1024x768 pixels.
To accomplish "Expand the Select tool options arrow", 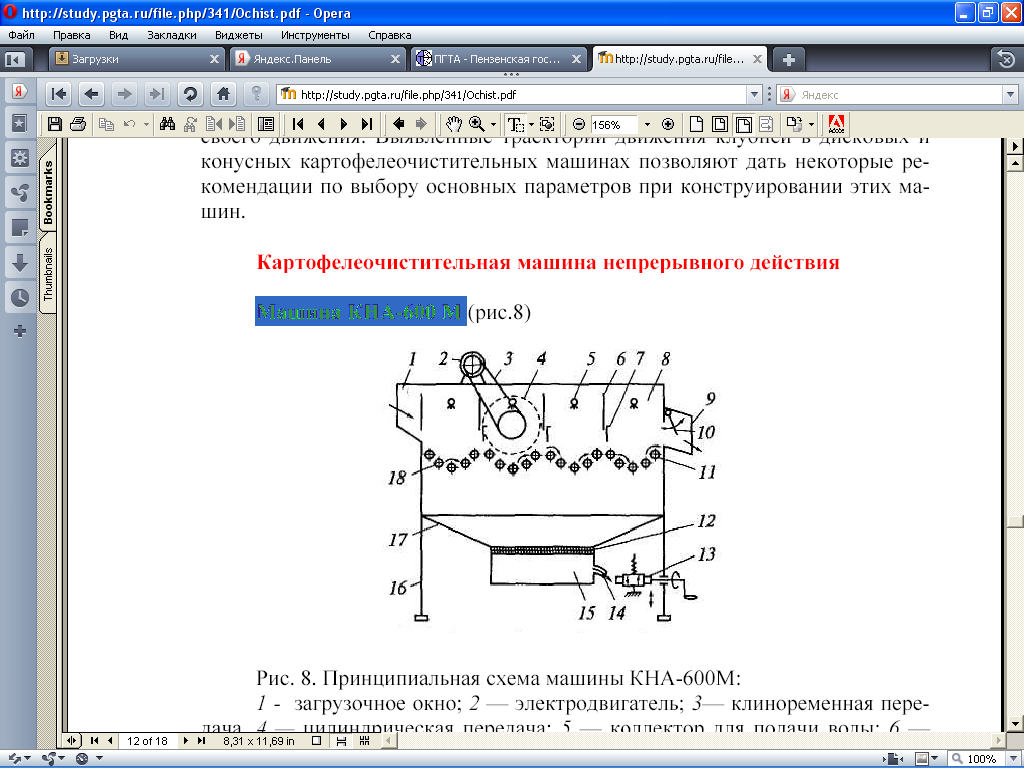I will pyautogui.click(x=531, y=124).
